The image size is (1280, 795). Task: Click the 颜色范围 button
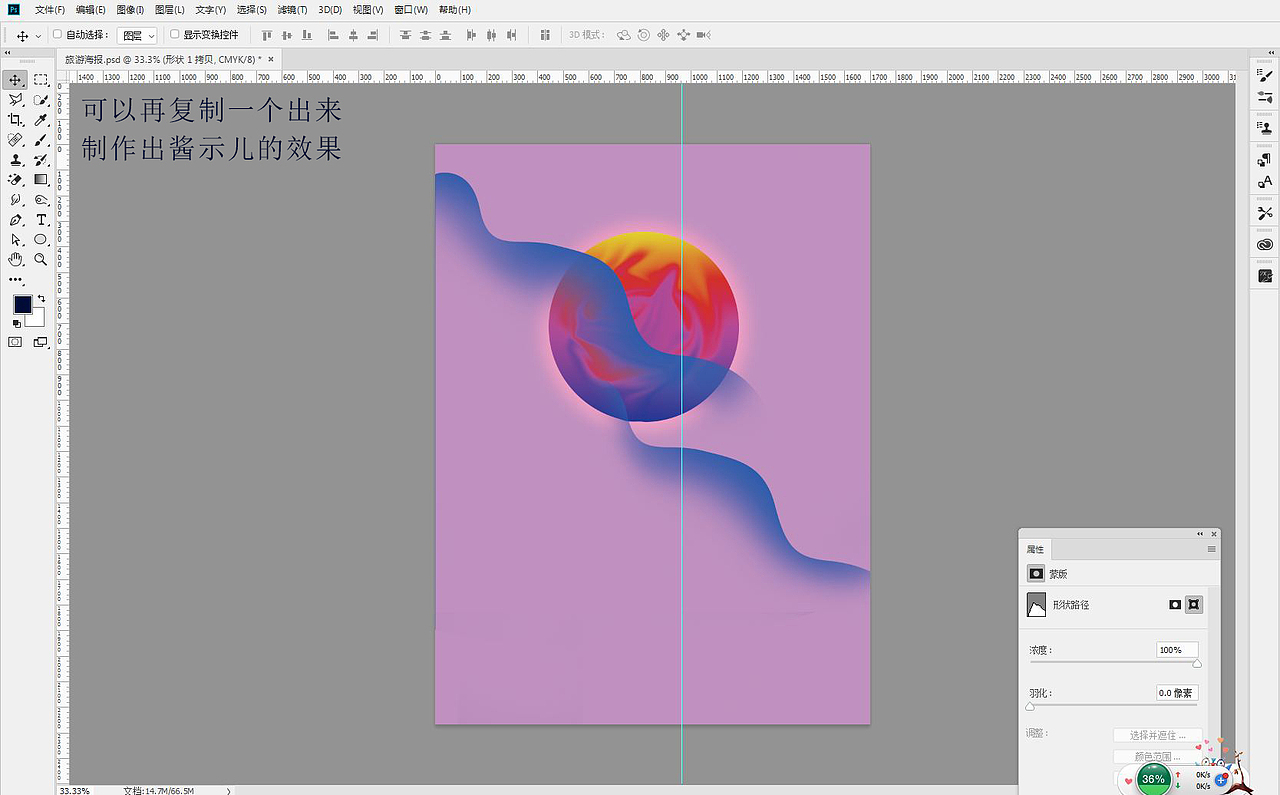pyautogui.click(x=1157, y=757)
